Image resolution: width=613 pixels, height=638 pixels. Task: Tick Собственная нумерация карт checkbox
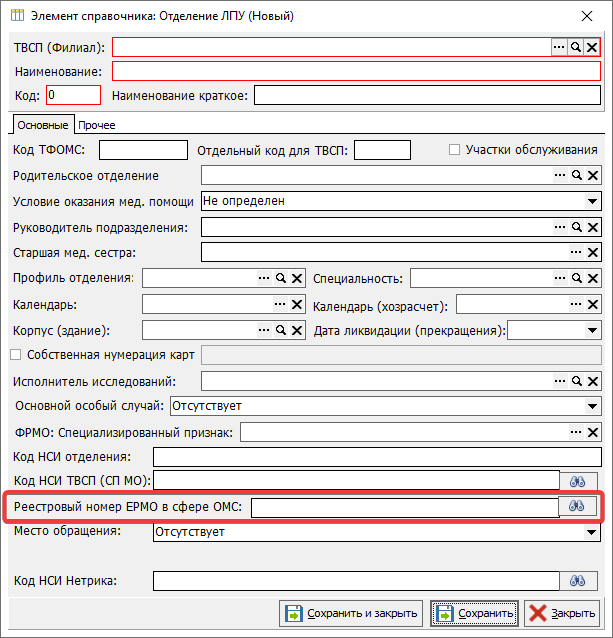(x=15, y=355)
